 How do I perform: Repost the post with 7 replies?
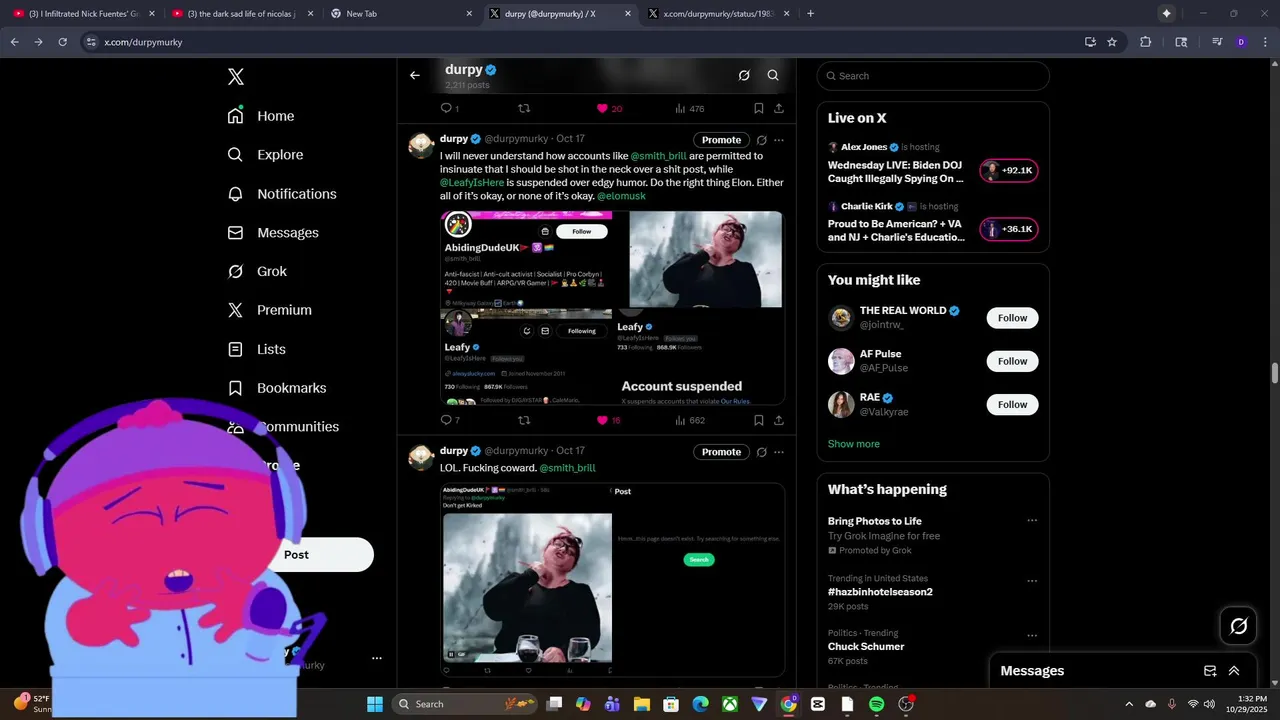click(x=524, y=420)
